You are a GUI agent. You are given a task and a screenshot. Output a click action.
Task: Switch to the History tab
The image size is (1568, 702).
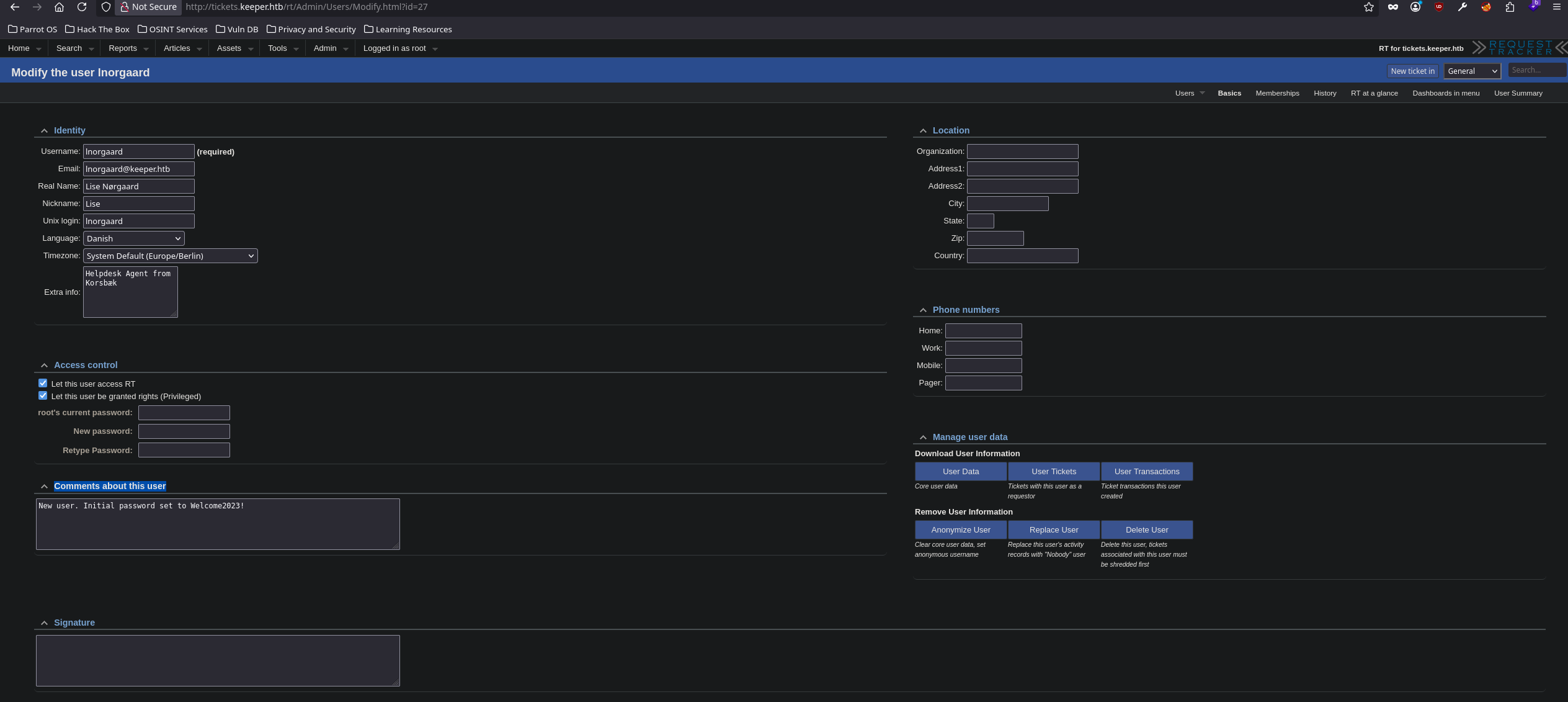[x=1325, y=93]
